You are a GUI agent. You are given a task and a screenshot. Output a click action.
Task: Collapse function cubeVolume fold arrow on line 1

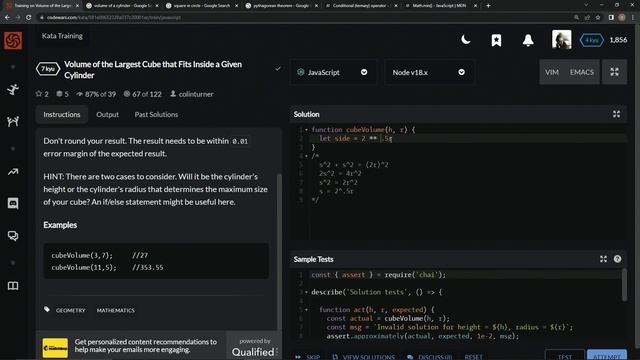[307, 130]
